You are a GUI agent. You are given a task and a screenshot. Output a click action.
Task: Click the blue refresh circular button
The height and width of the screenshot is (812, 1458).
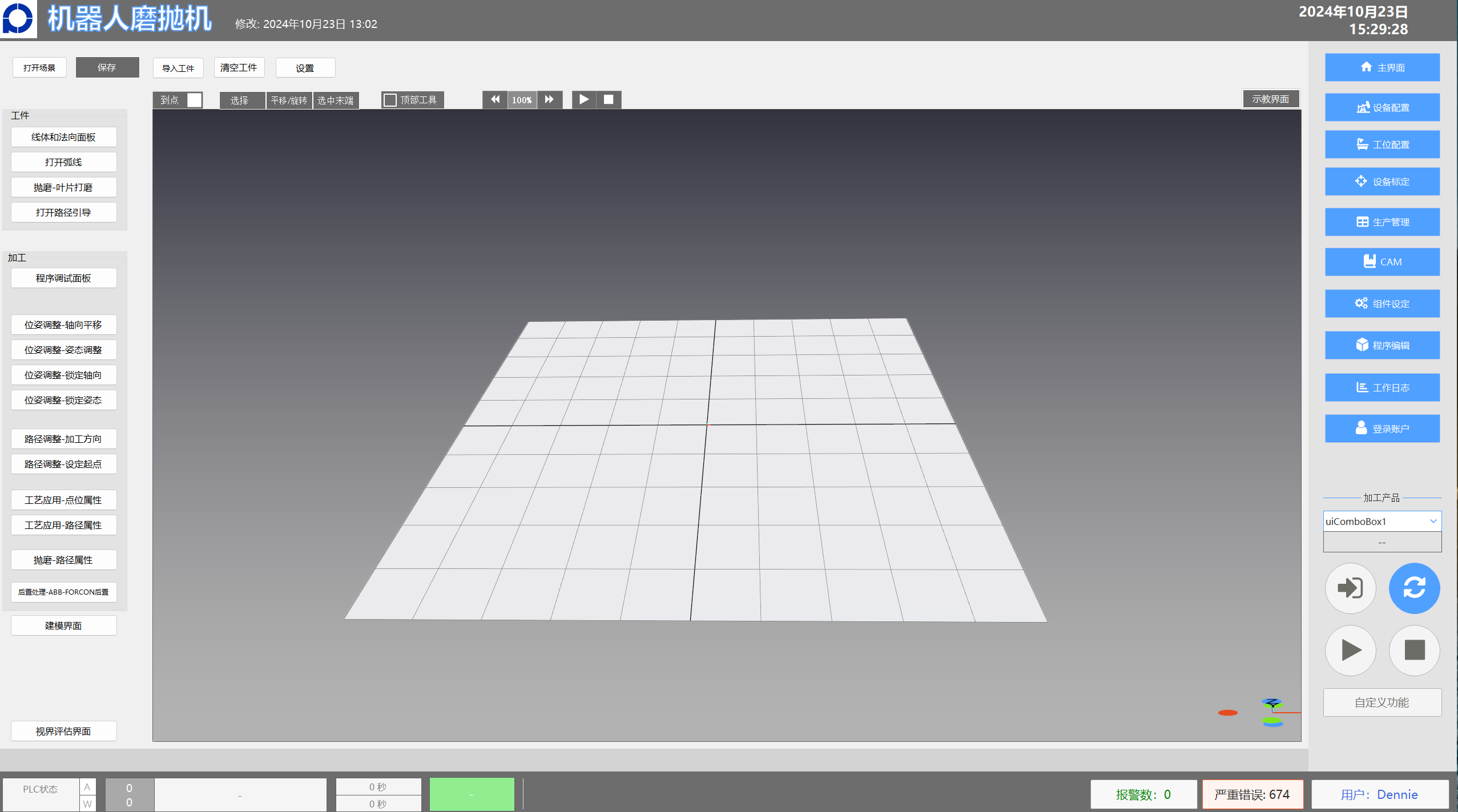(1414, 588)
